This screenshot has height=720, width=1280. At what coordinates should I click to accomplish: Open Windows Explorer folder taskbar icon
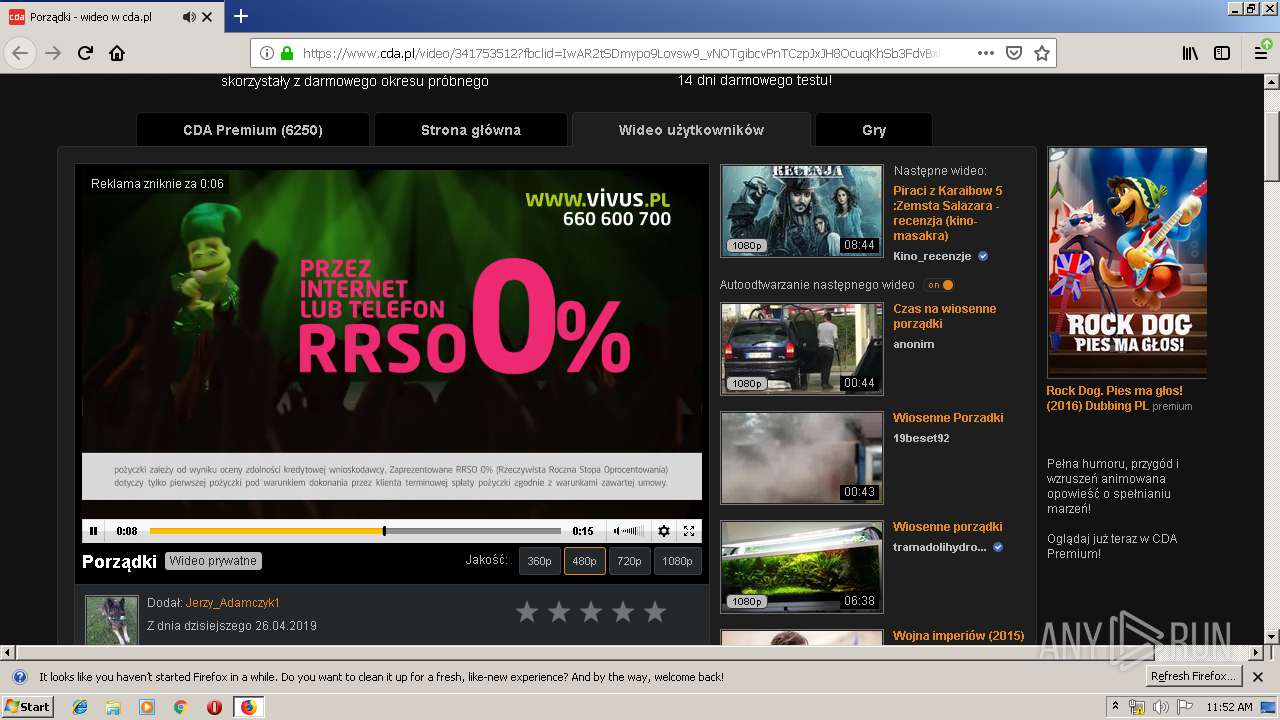click(113, 707)
